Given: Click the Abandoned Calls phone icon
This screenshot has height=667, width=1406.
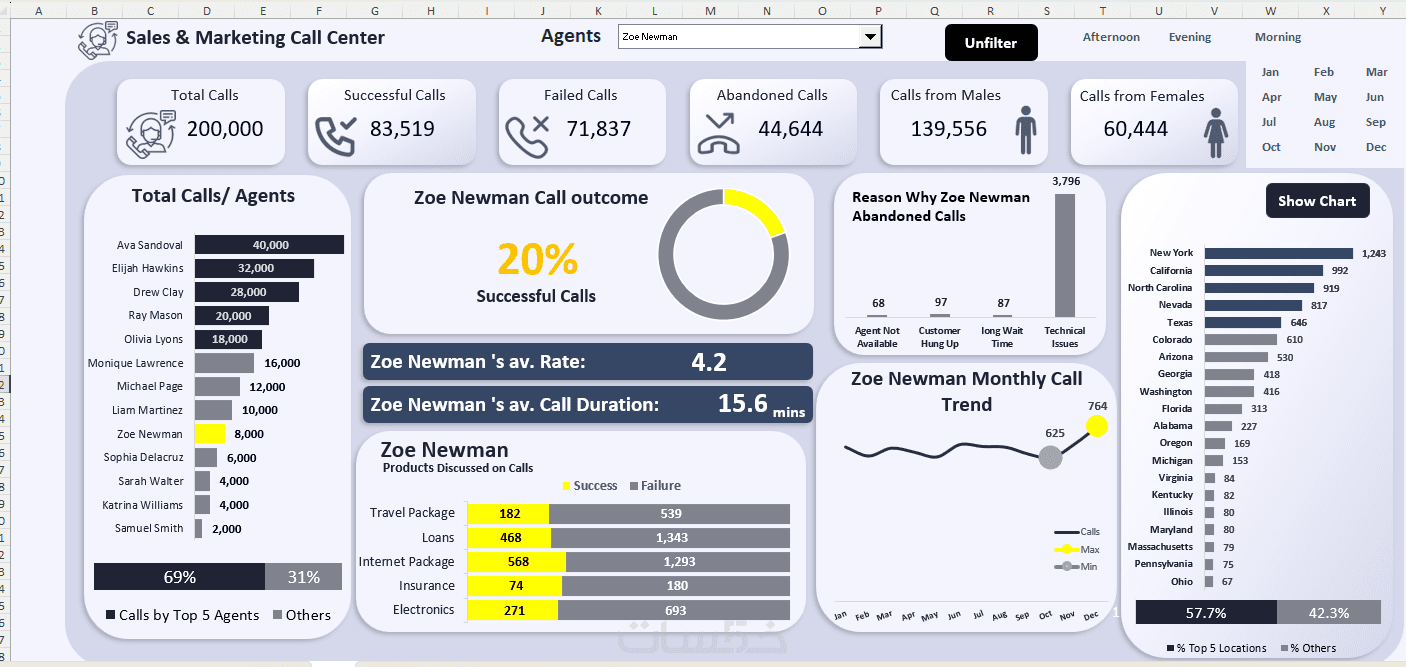Looking at the screenshot, I should click(718, 134).
